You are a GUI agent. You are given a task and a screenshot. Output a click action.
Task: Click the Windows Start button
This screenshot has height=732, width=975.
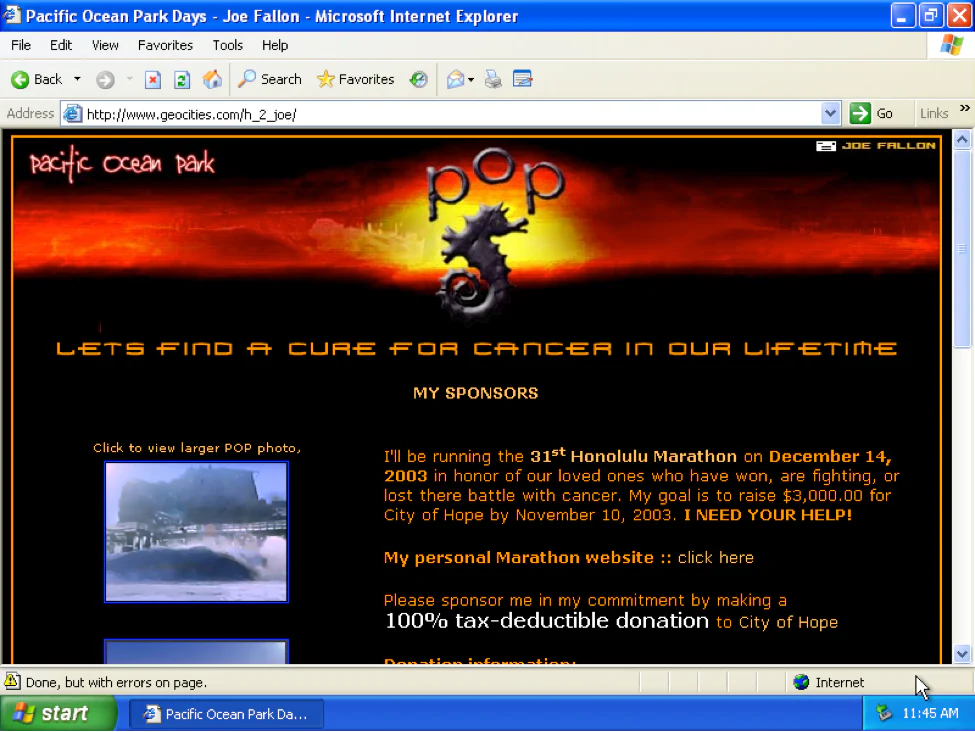pos(52,714)
